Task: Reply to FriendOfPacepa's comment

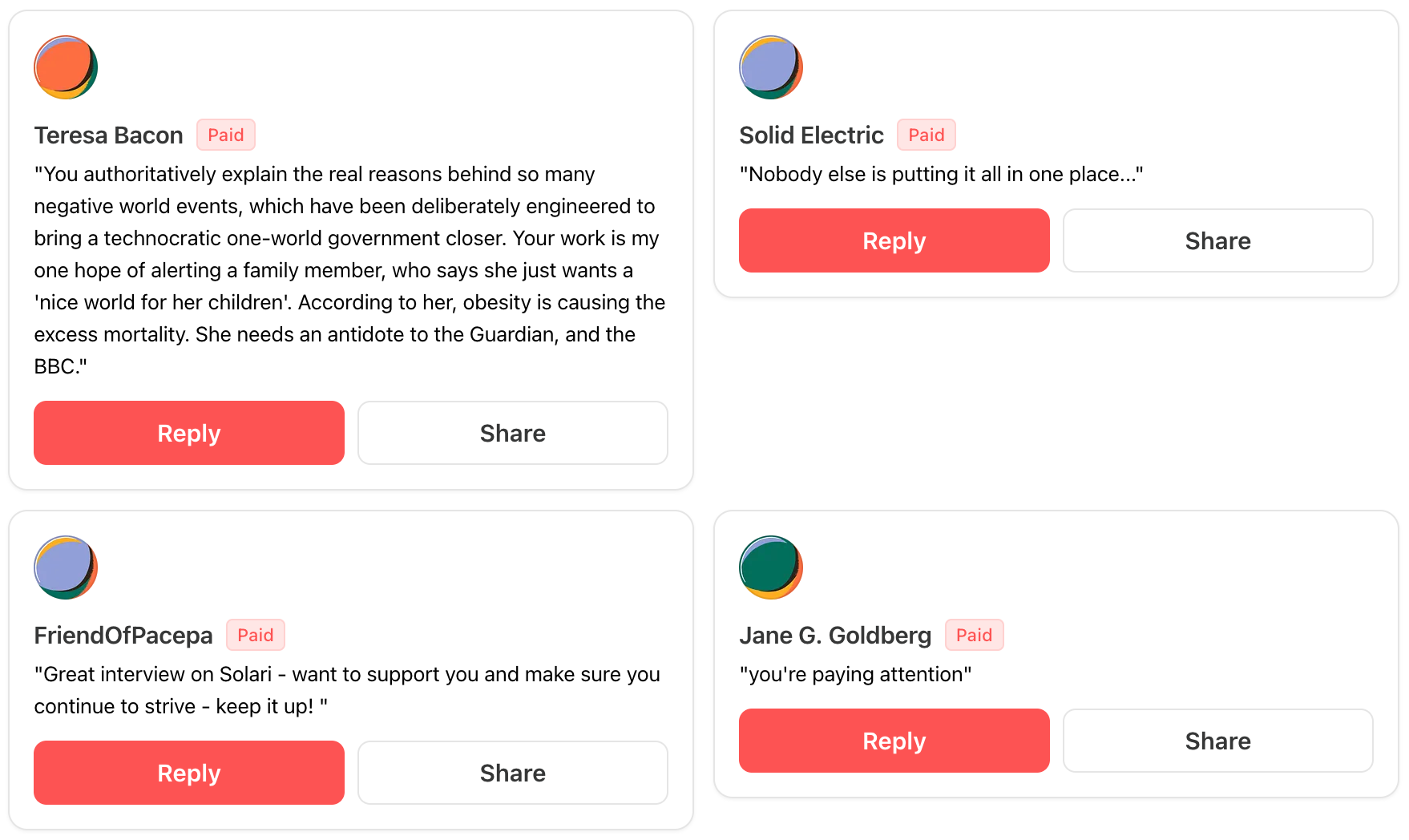Action: (189, 773)
